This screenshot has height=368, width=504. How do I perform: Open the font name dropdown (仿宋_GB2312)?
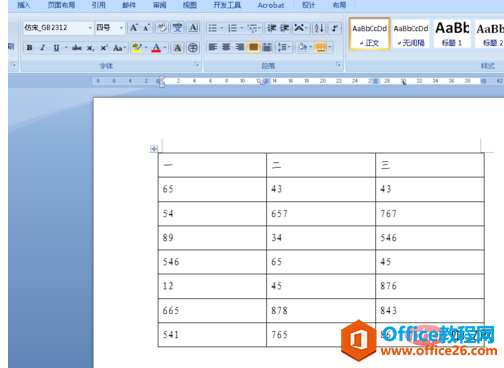click(x=90, y=28)
